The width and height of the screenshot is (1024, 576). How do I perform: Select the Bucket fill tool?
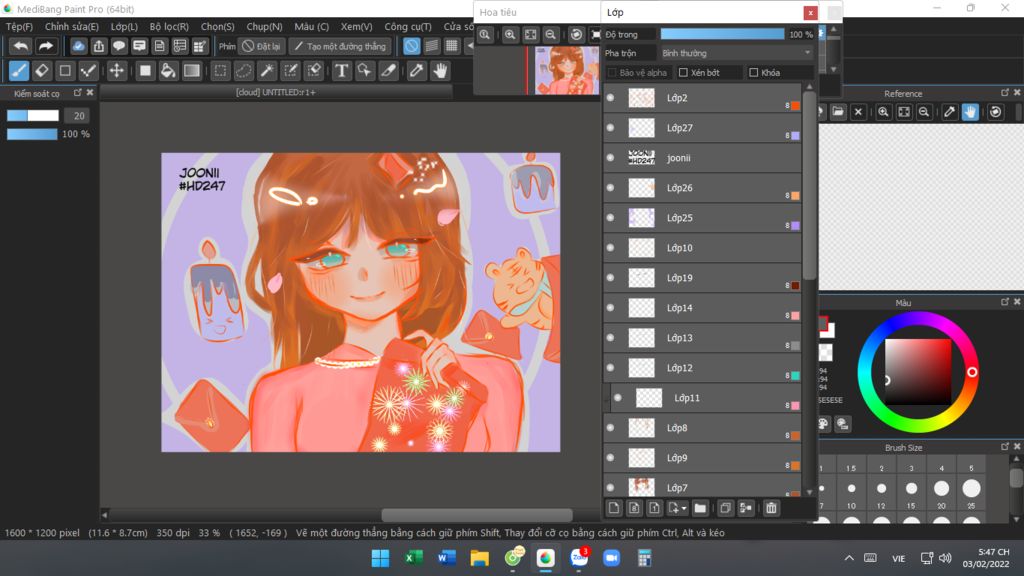click(168, 71)
